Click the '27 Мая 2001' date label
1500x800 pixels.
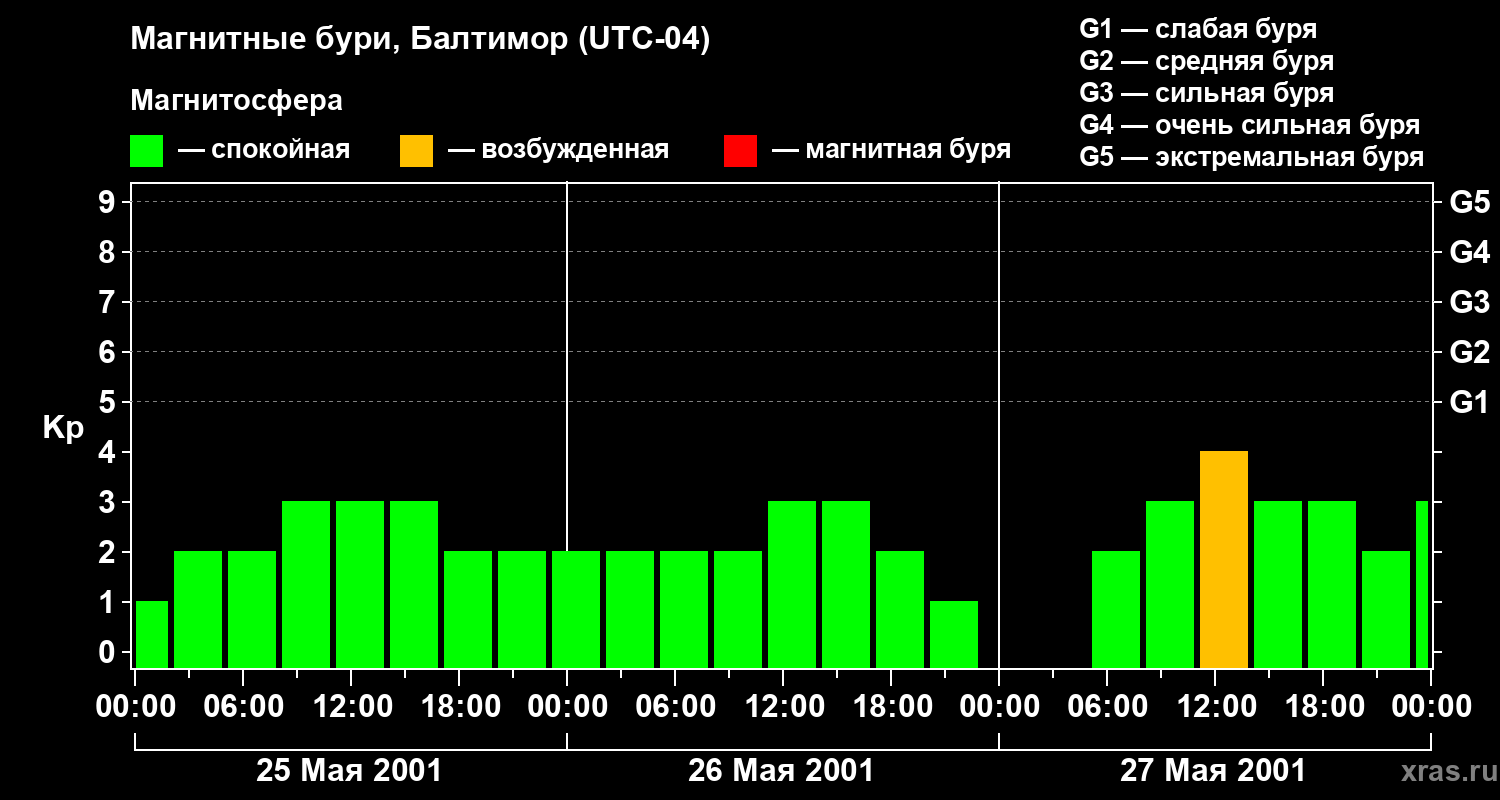click(x=1213, y=771)
